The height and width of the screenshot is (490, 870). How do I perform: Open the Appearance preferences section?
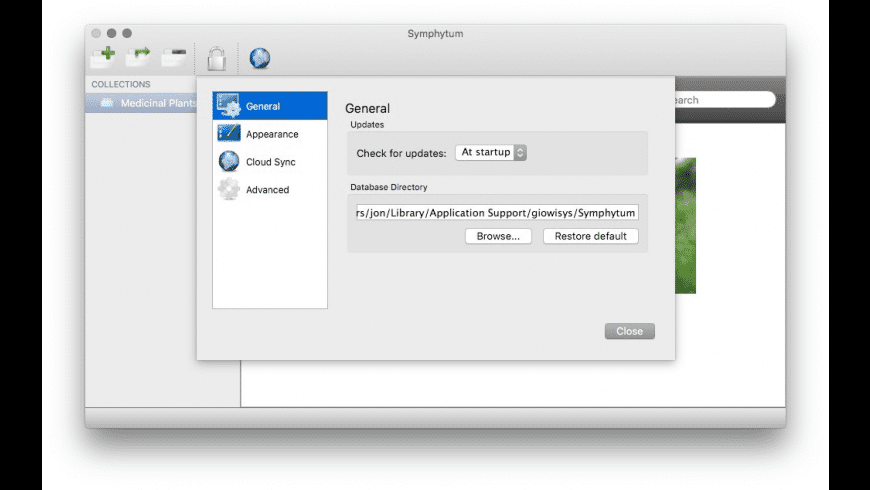tap(270, 134)
